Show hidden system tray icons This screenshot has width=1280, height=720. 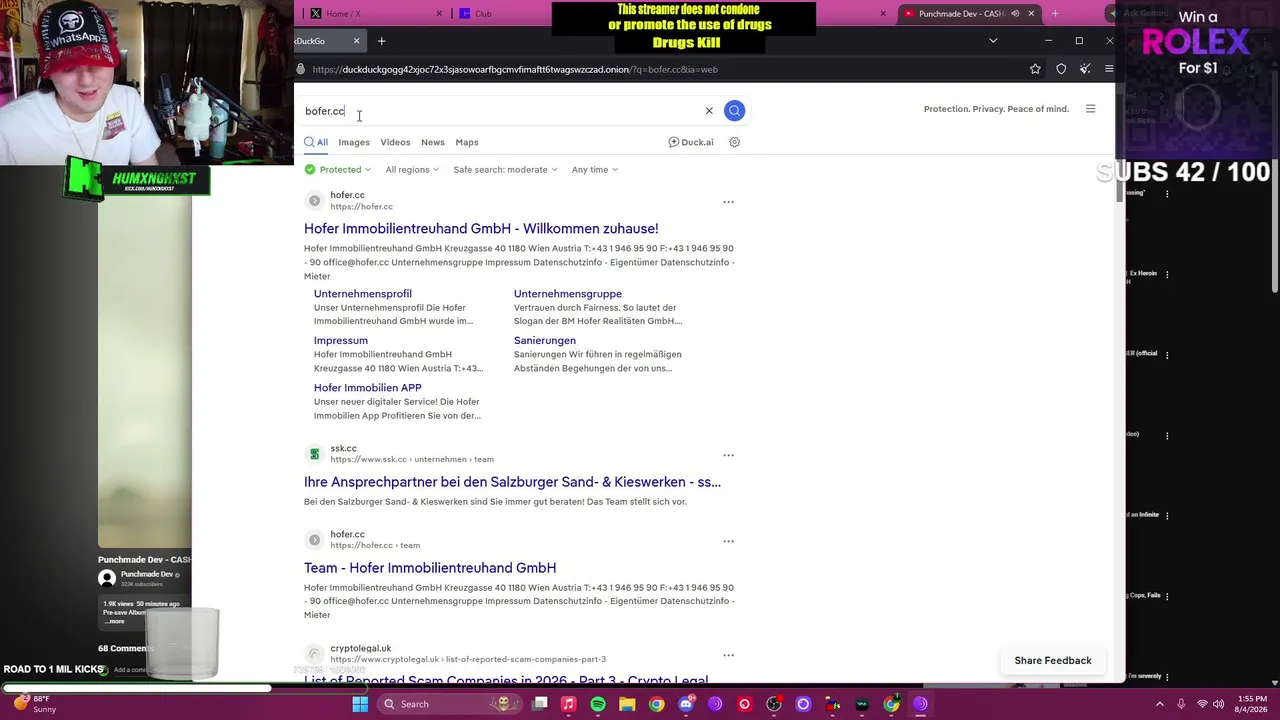click(x=1160, y=704)
